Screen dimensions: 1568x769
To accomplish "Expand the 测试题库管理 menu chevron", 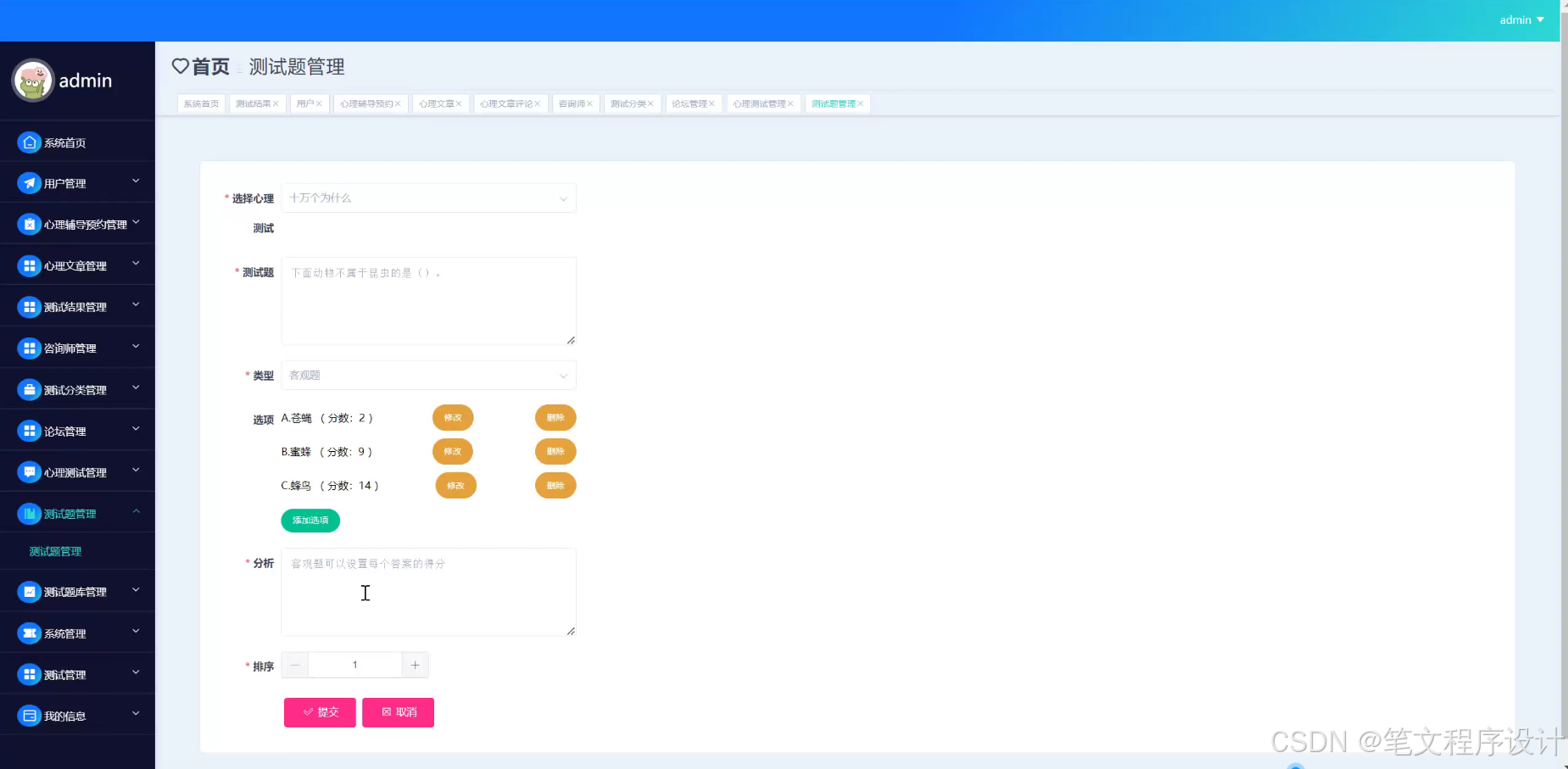I will pyautogui.click(x=136, y=590).
